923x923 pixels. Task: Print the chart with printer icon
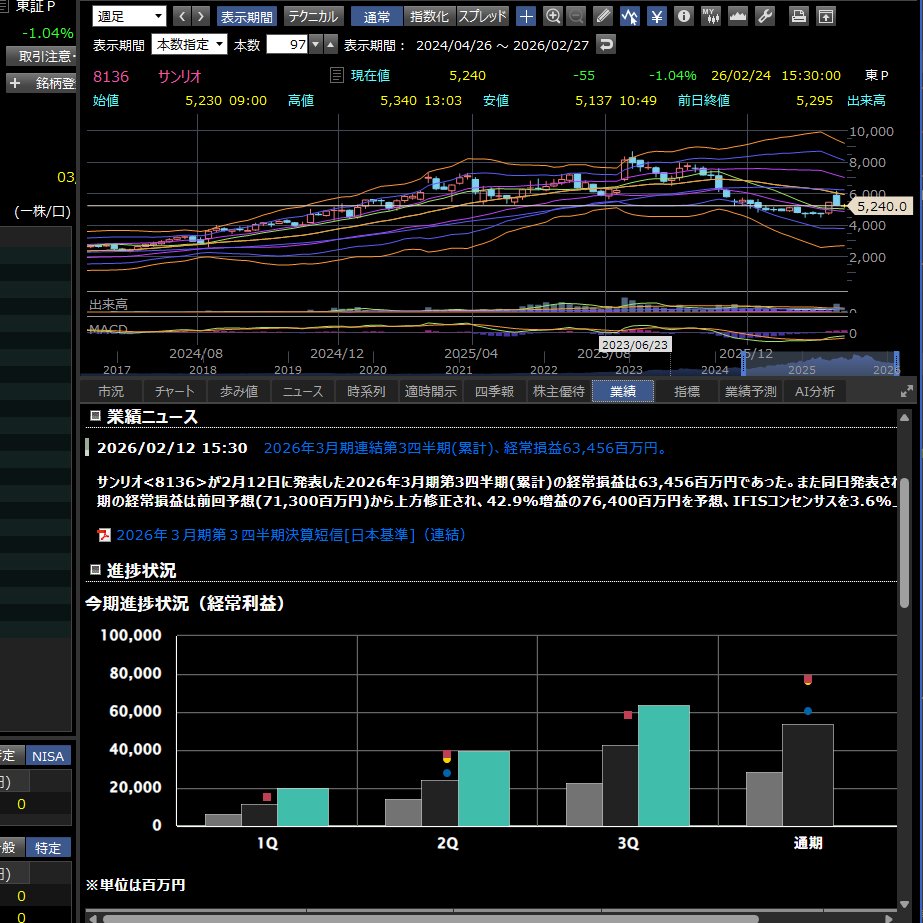point(798,16)
